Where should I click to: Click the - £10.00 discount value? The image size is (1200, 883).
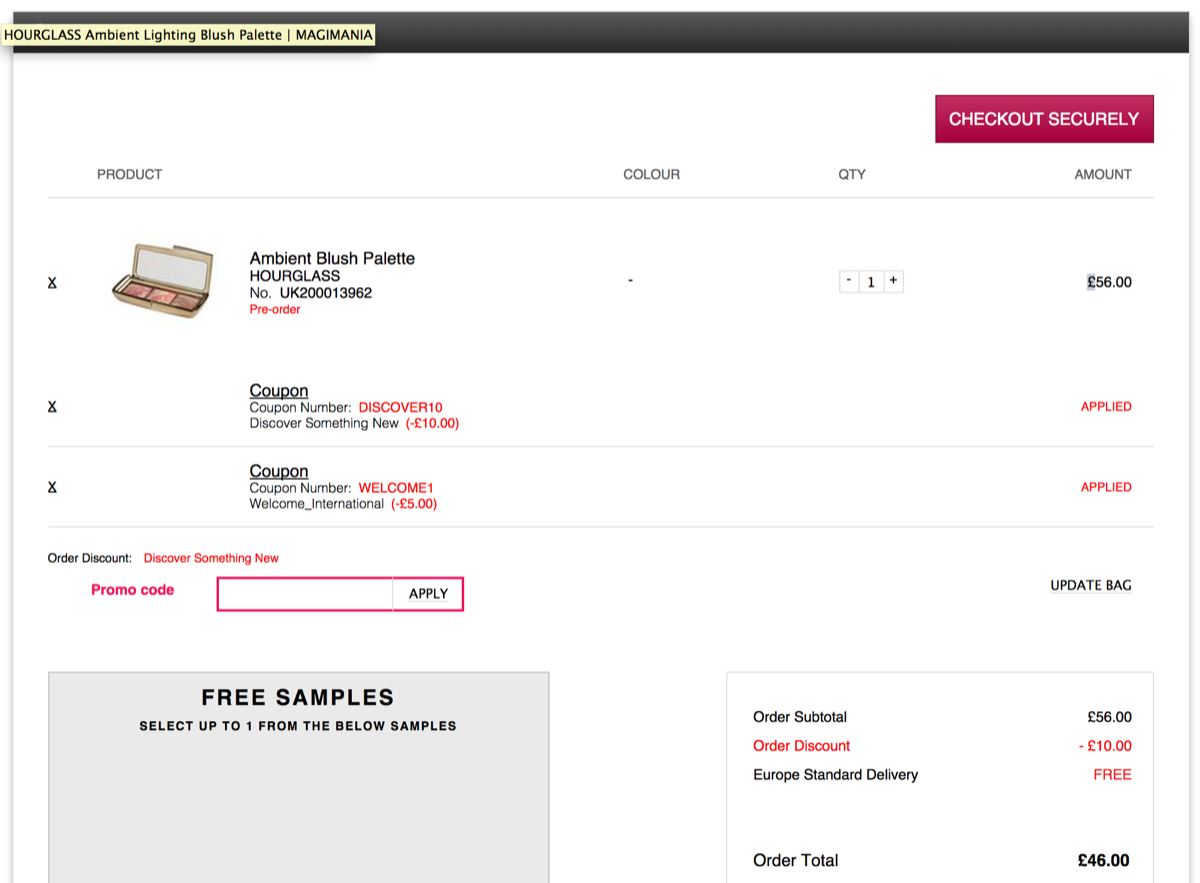coord(1105,746)
